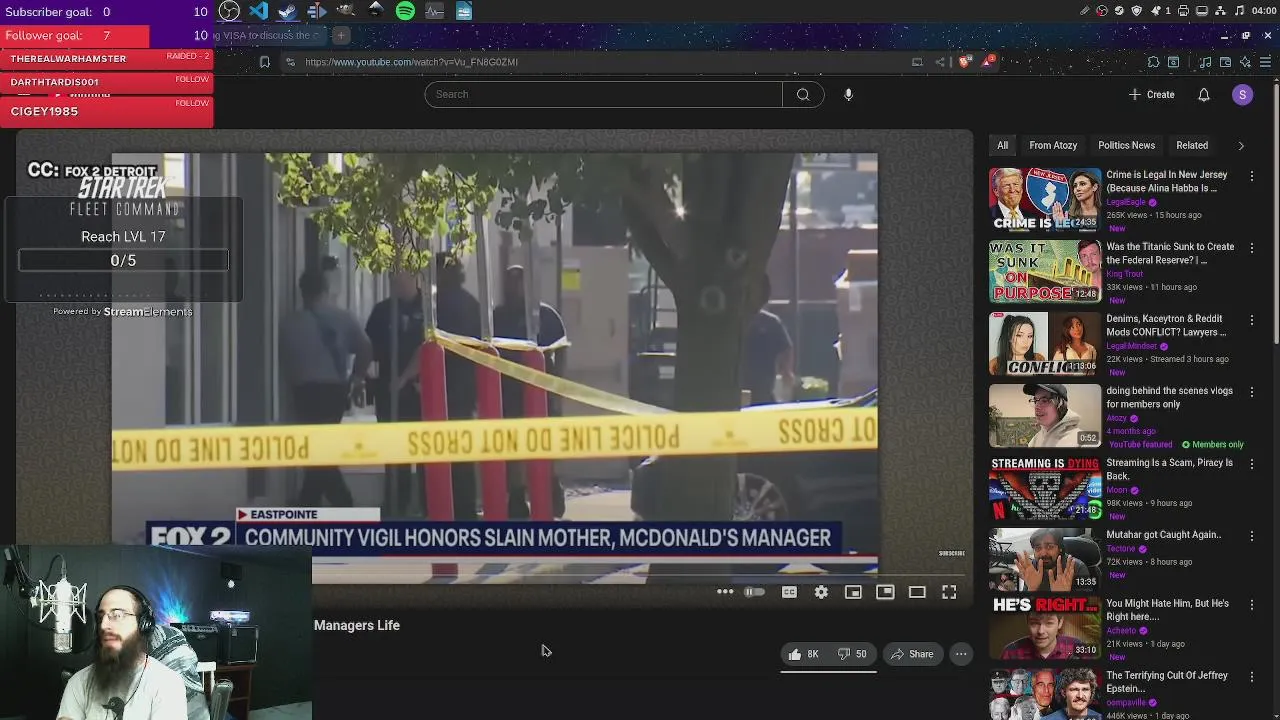Open the volume tray icon
The image size is (1280, 720).
pyautogui.click(x=1240, y=11)
